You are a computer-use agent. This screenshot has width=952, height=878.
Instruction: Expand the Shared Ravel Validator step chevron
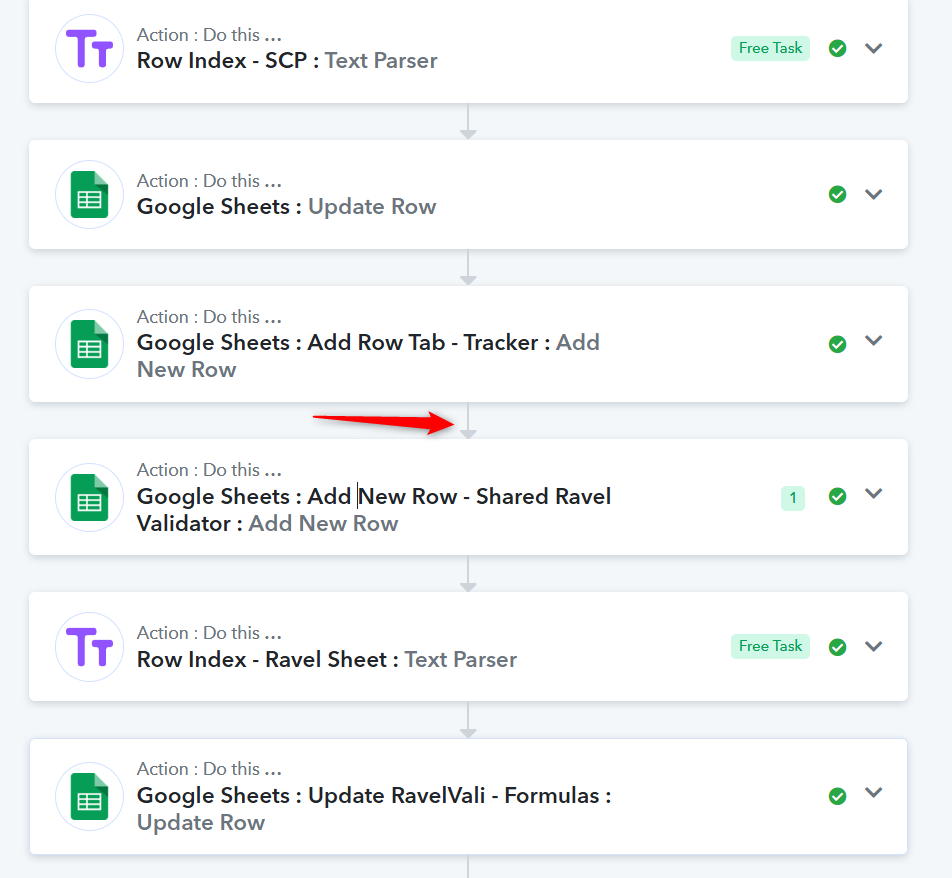tap(873, 493)
